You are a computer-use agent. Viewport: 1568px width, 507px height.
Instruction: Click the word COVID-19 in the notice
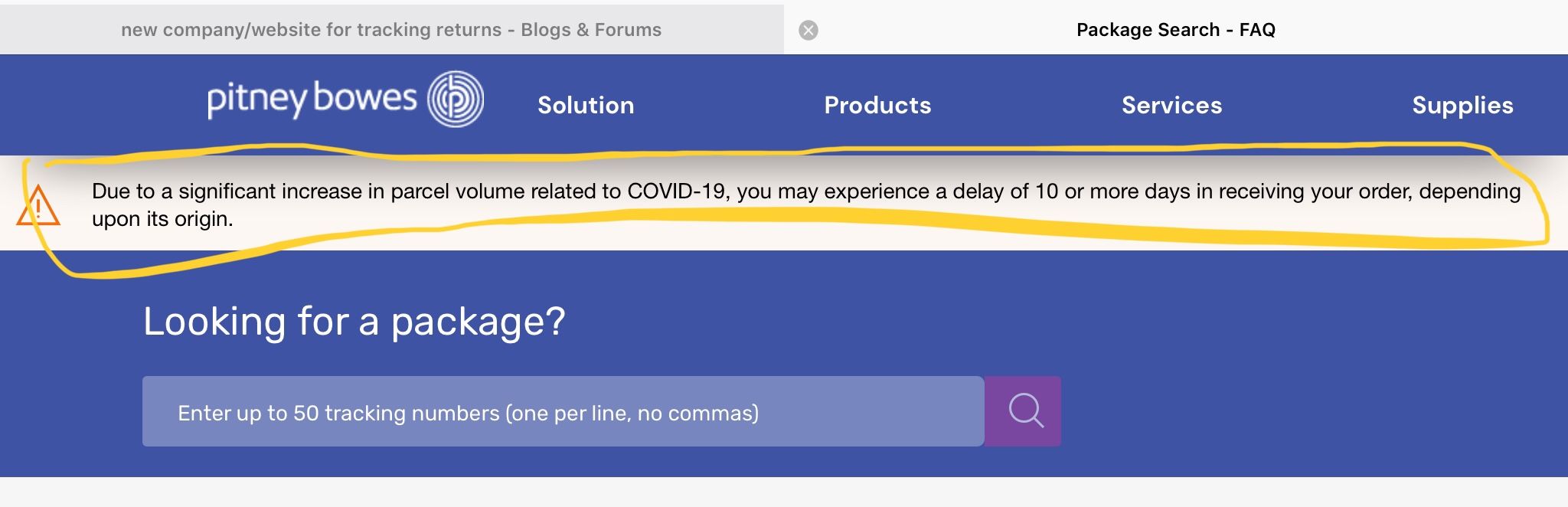[x=676, y=191]
